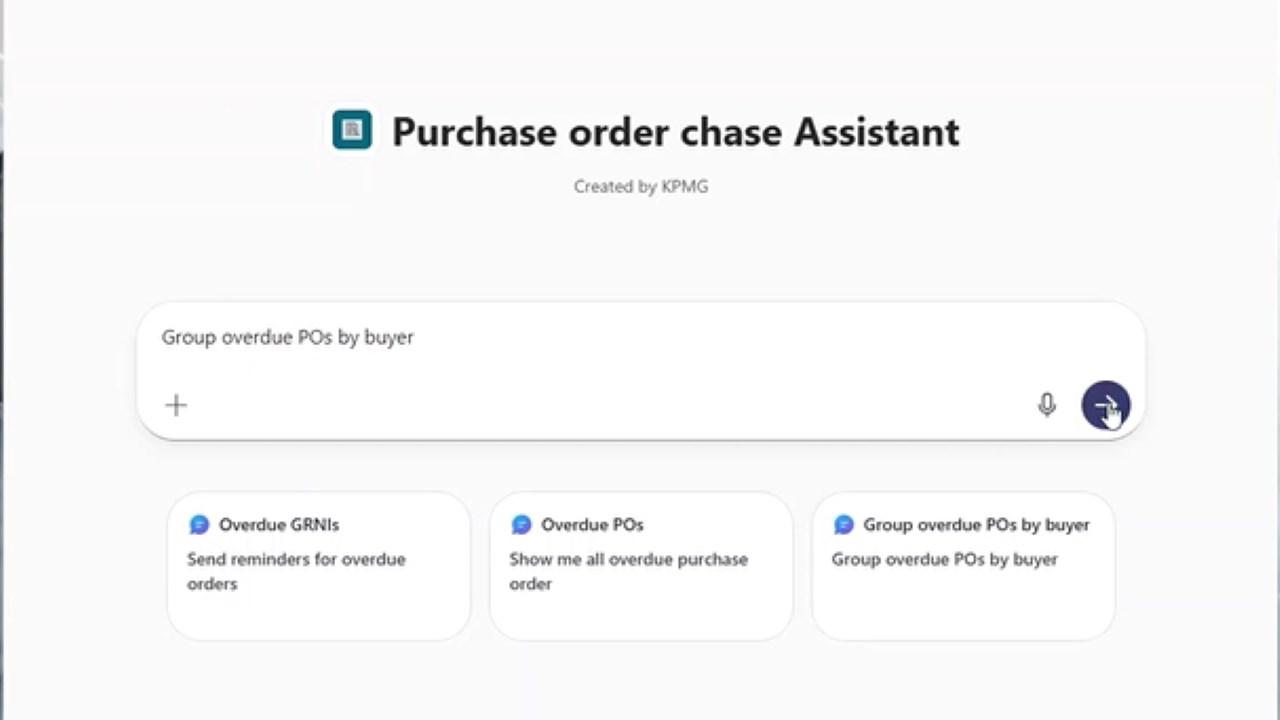Choose "Show me all overdue purchase order" prompt
Screen dimensions: 1280x720
pyautogui.click(x=628, y=571)
